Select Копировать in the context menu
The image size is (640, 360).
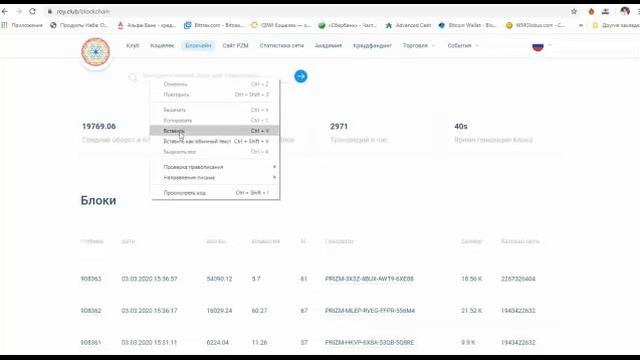[215, 120]
